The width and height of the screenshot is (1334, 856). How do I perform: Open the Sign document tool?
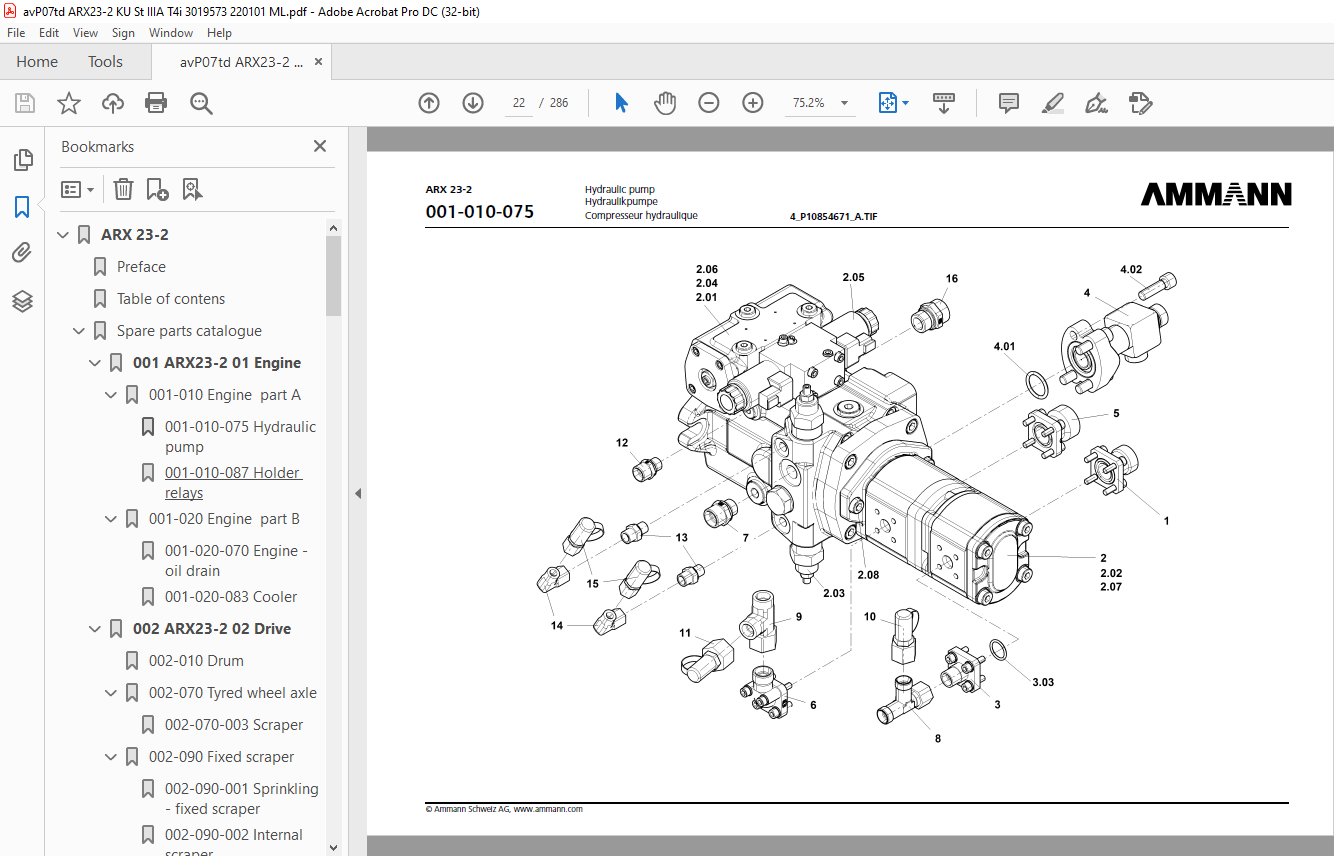(x=1096, y=103)
